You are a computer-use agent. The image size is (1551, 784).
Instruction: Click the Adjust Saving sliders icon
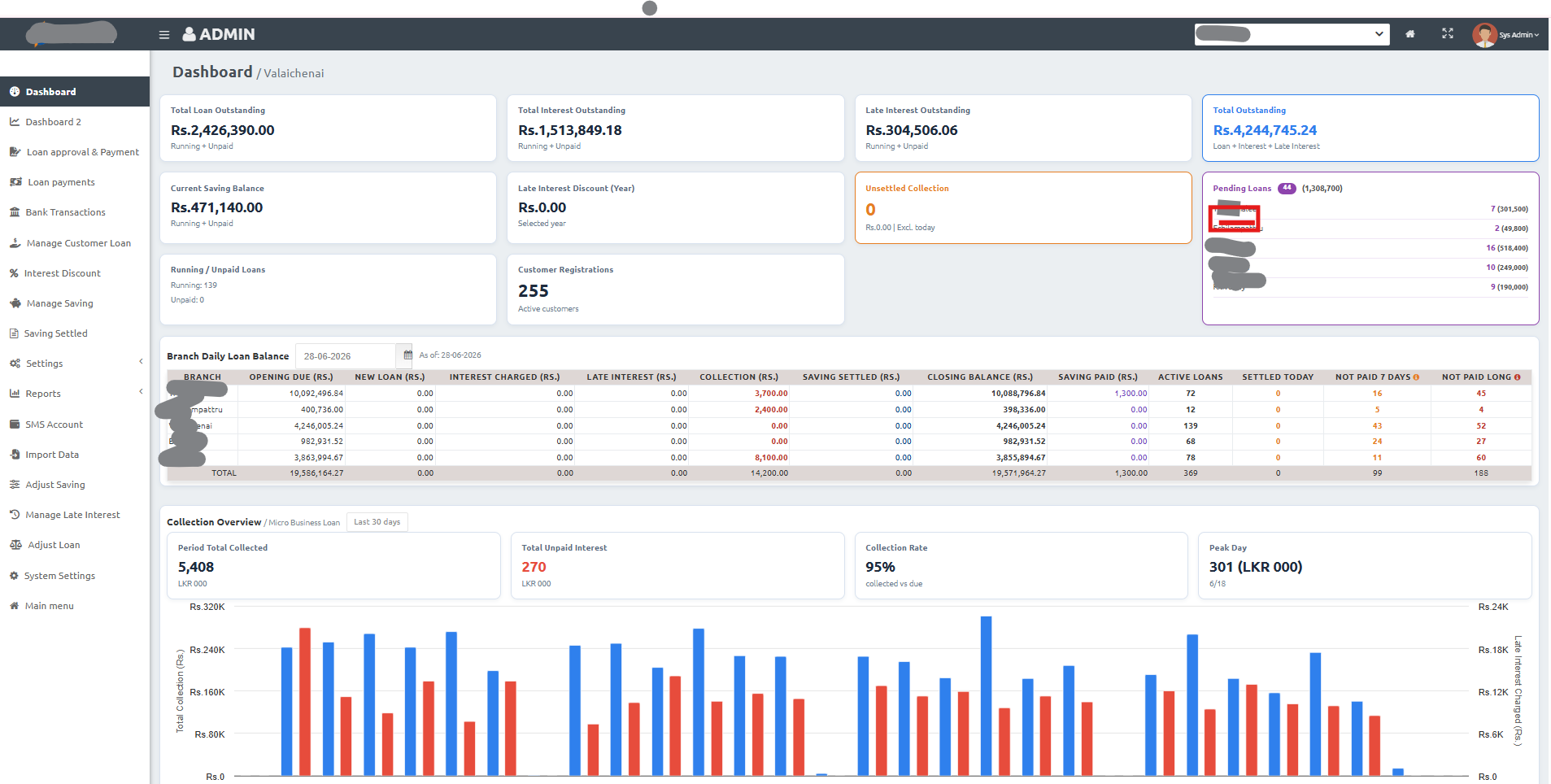coord(15,485)
